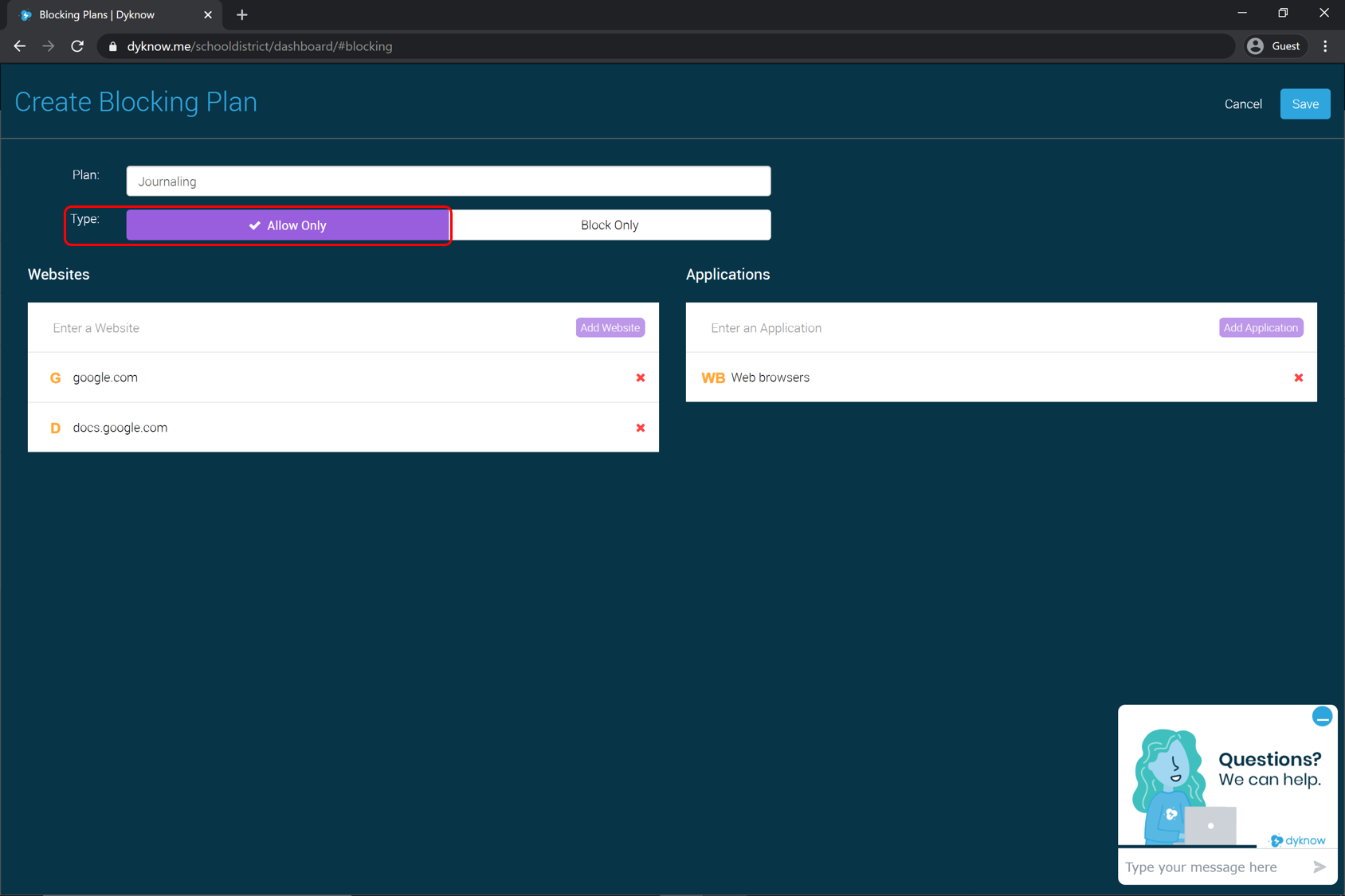Send the chat message arrow icon
Screen dimensions: 1345x896
[x=1319, y=867]
